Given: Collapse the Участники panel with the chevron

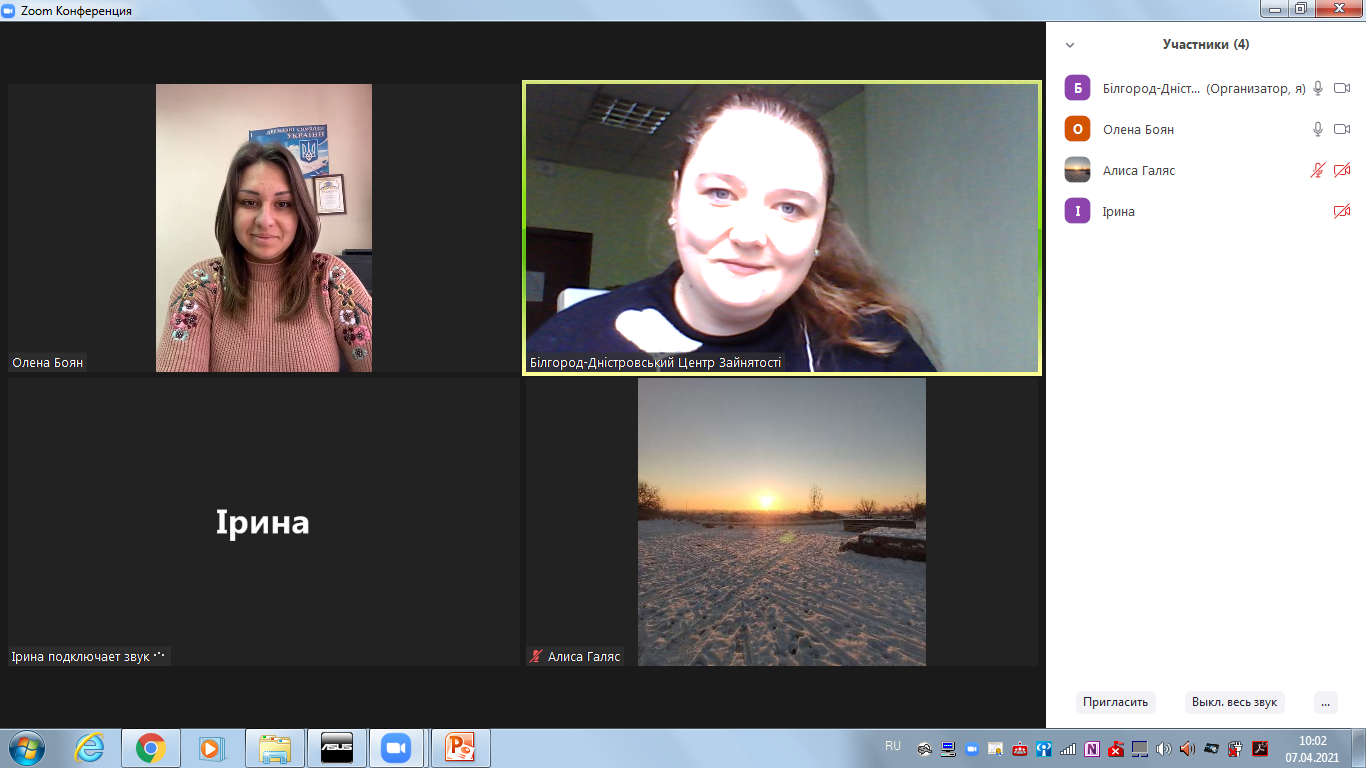Looking at the screenshot, I should click(1070, 45).
